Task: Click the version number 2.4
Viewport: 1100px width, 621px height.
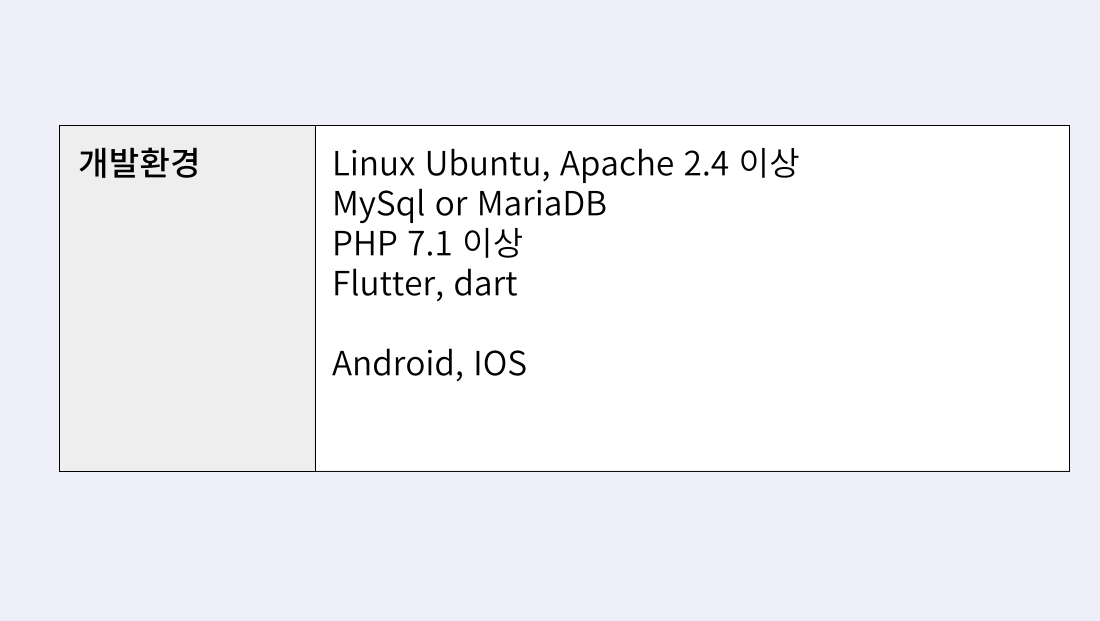Action: (x=706, y=164)
